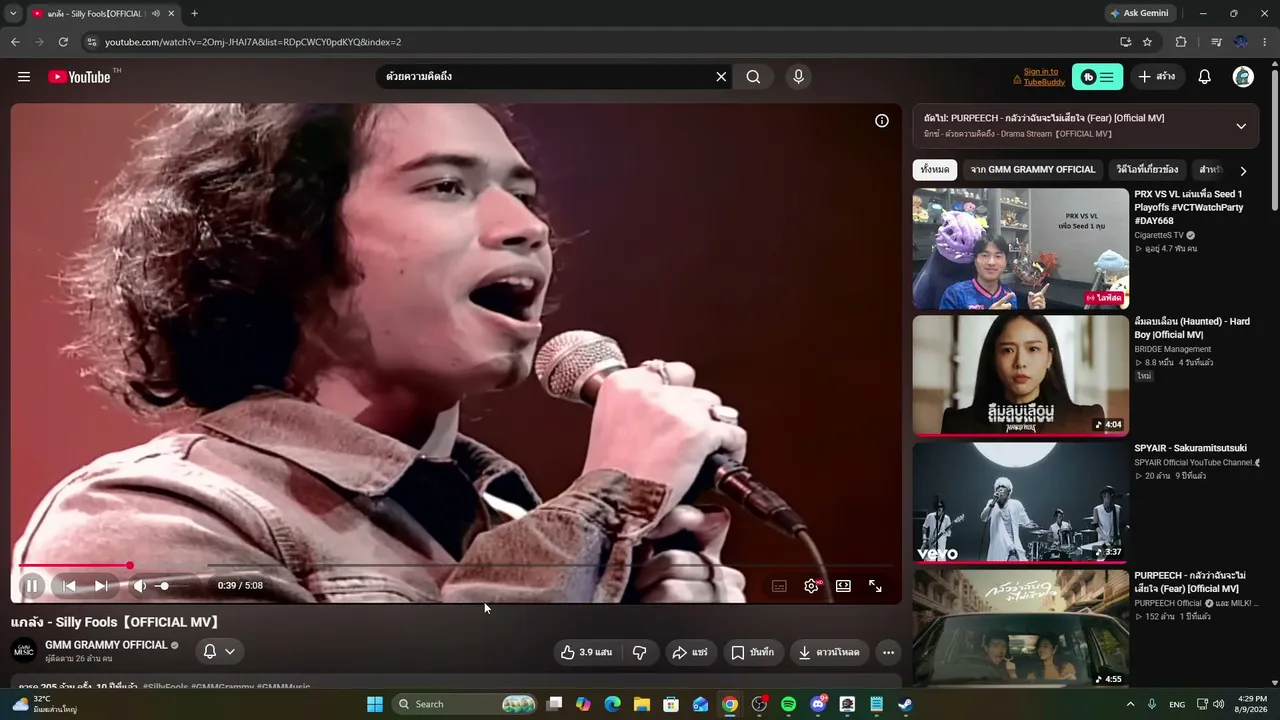This screenshot has height=720, width=1280.
Task: Save video with บันทึก button
Action: coord(752,652)
